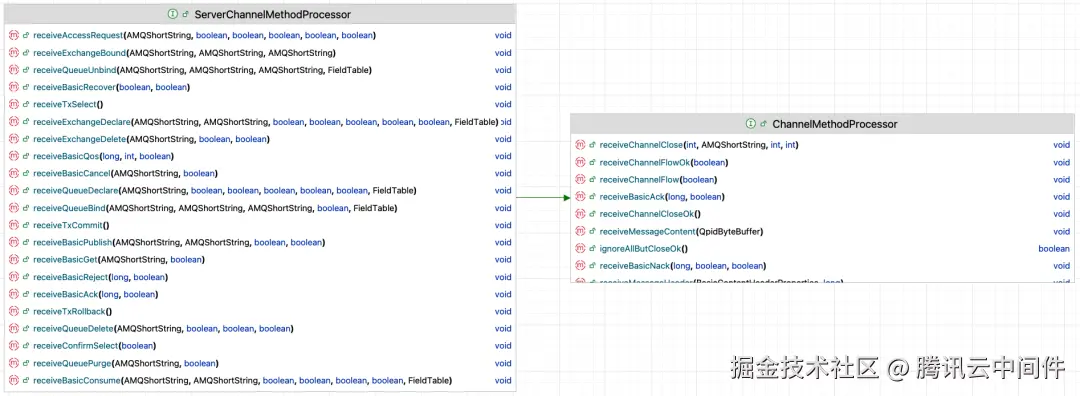This screenshot has width=1080, height=396.
Task: Click method icon beside receiveChannelClose
Action: coord(580,145)
